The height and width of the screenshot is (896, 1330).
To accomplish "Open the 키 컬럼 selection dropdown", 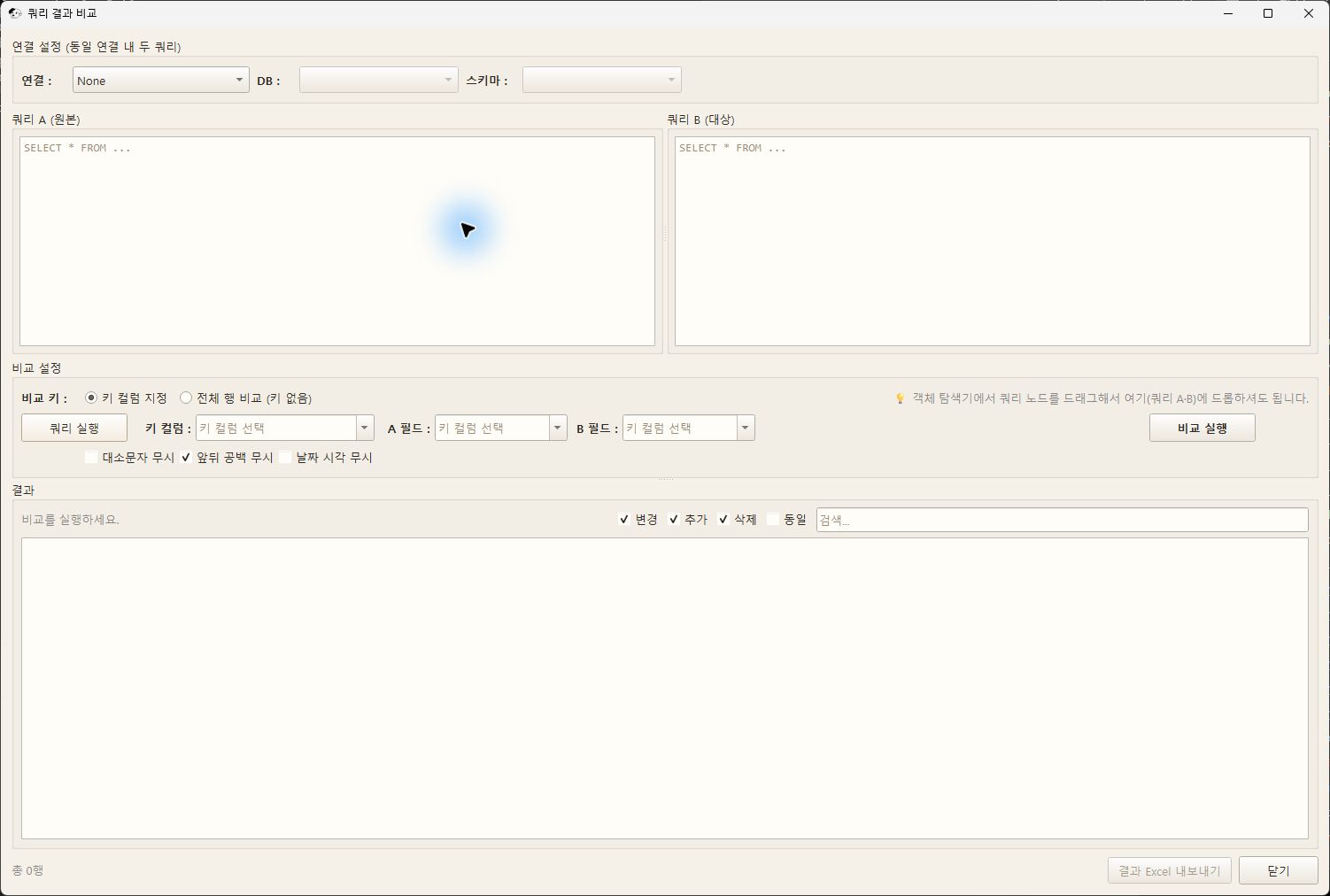I will coord(284,428).
